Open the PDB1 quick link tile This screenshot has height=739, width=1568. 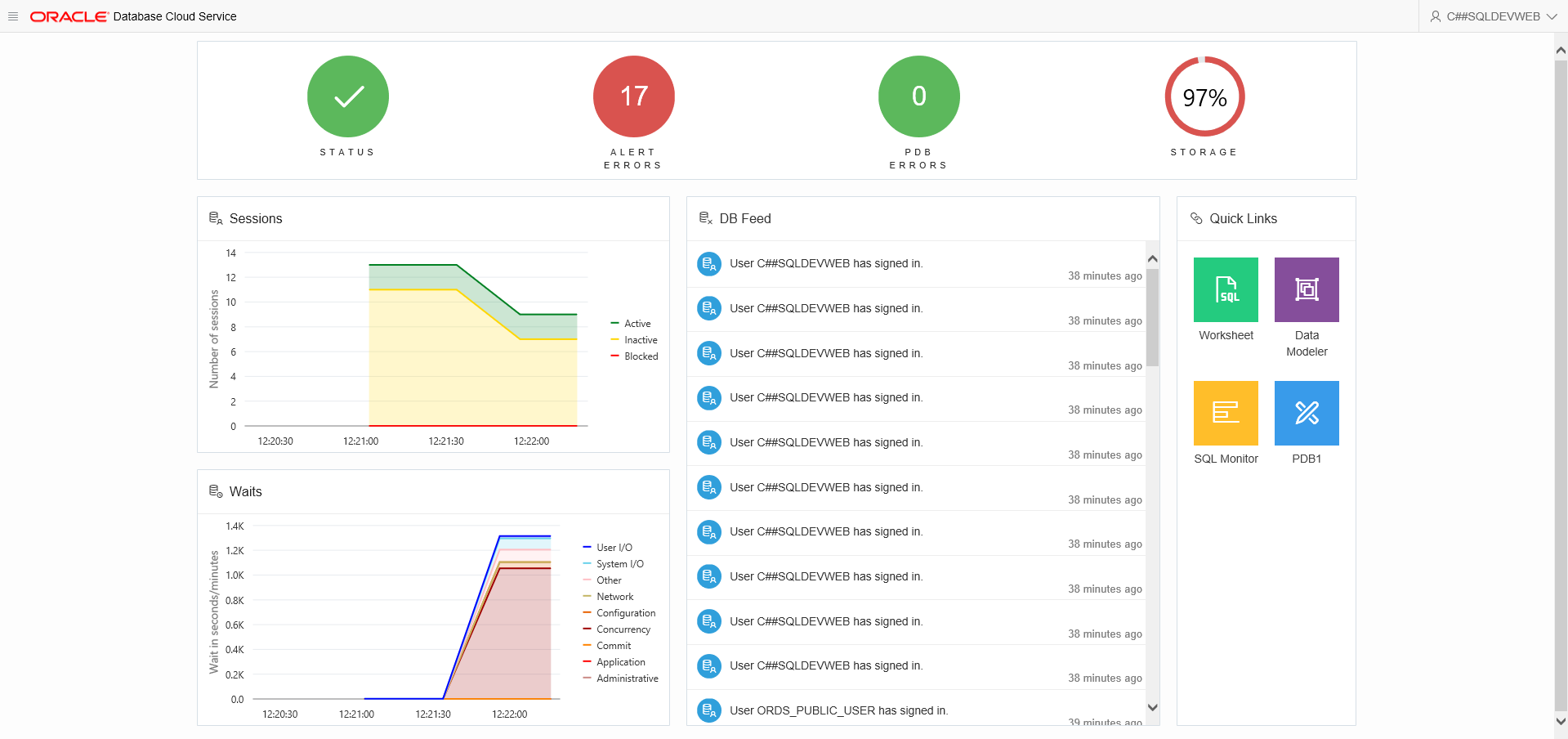point(1307,413)
